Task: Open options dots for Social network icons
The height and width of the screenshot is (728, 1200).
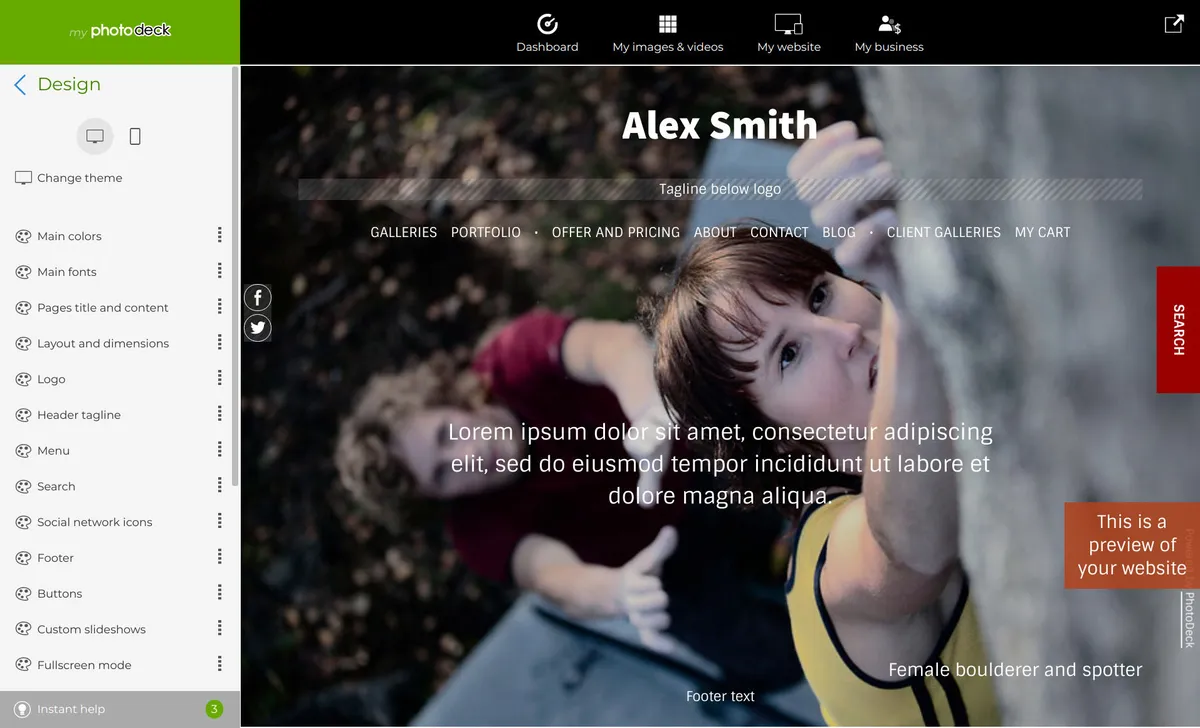Action: pyautogui.click(x=219, y=521)
